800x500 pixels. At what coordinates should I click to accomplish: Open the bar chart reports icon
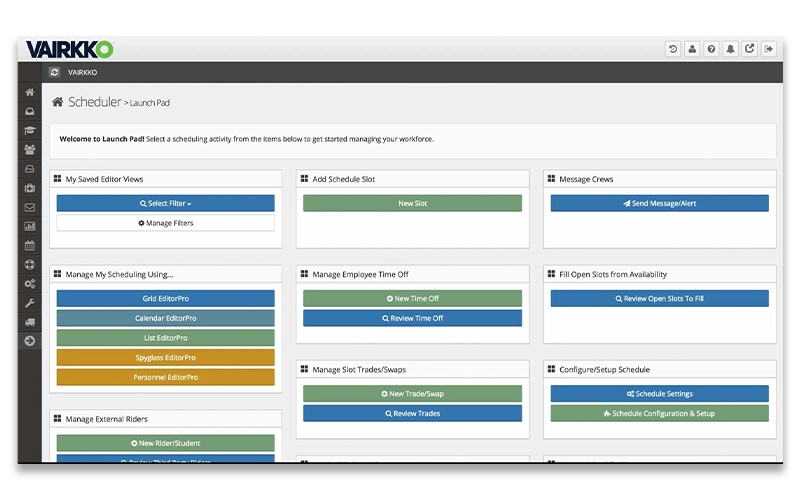tap(30, 226)
